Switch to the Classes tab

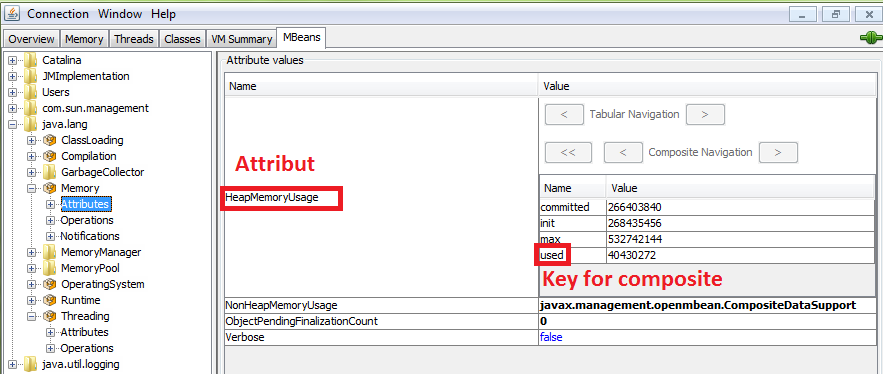coord(182,39)
